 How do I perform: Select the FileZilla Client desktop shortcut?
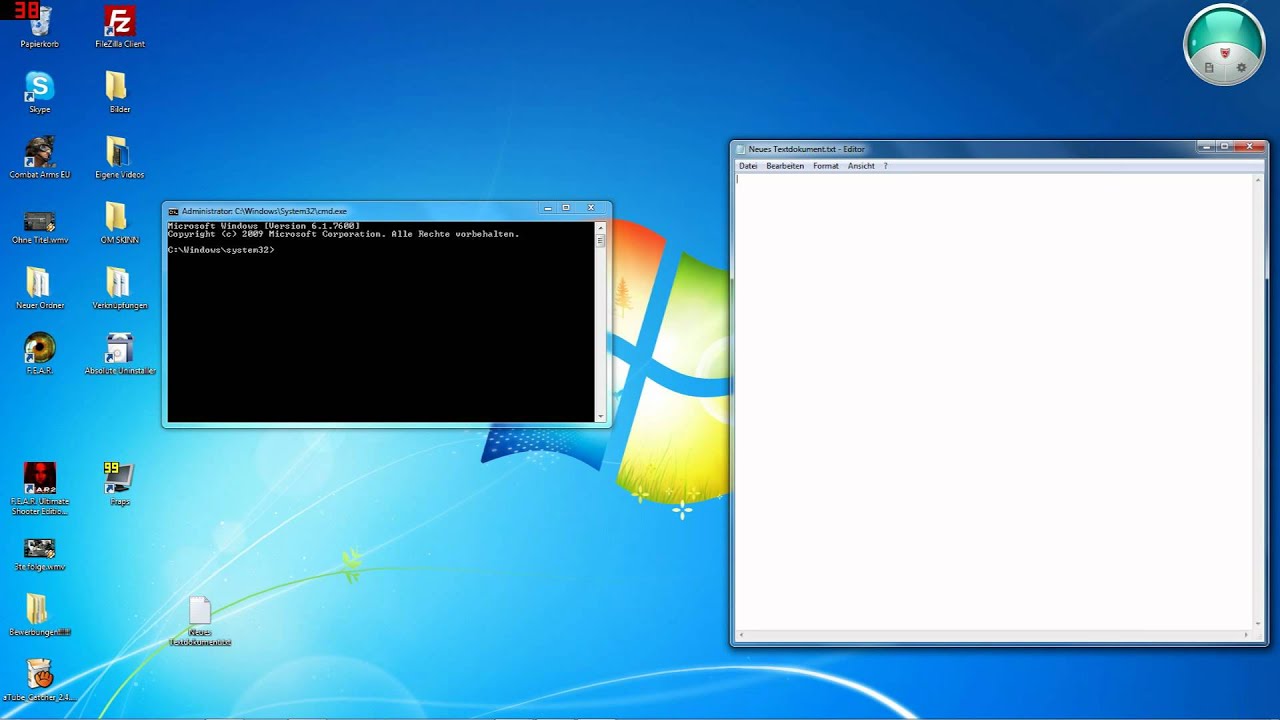click(x=120, y=27)
